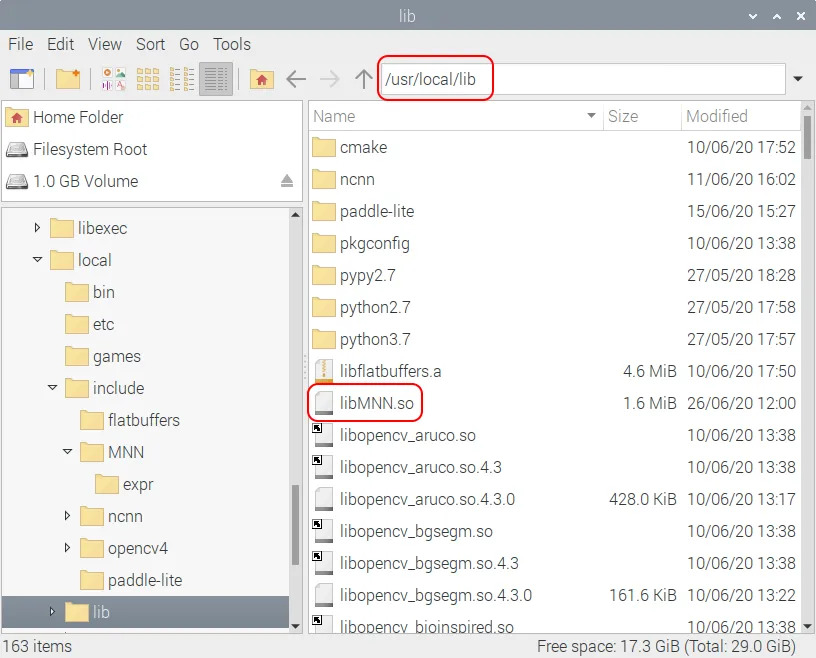Open the File menu
The width and height of the screenshot is (816, 658).
click(21, 44)
